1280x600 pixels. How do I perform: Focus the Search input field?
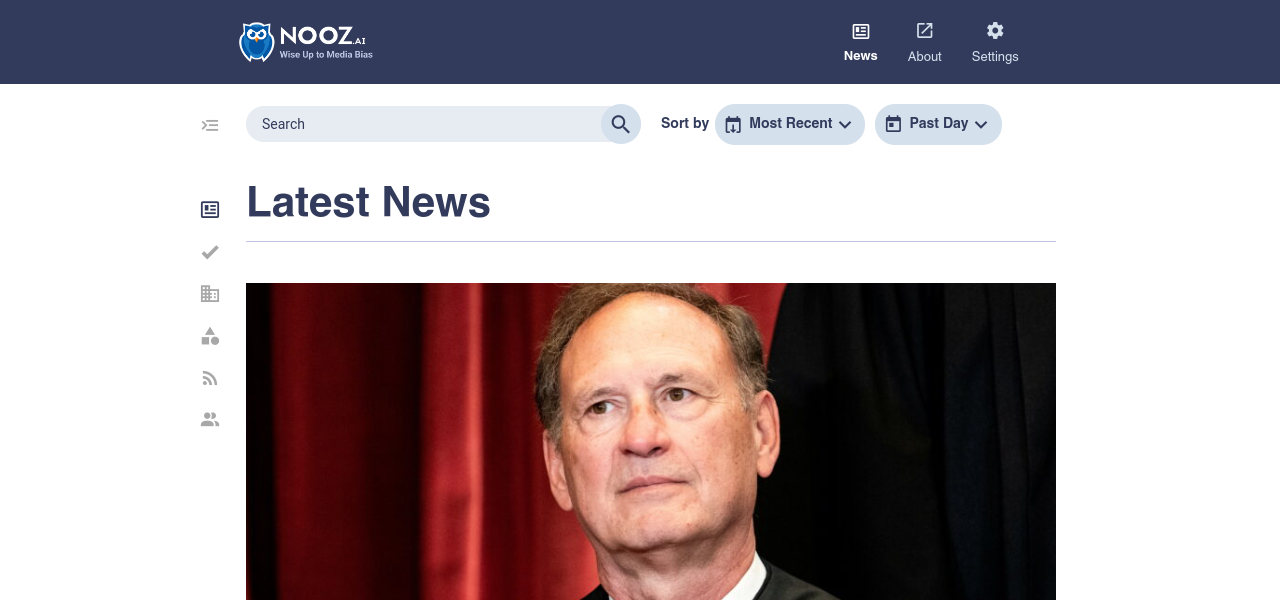[x=423, y=124]
